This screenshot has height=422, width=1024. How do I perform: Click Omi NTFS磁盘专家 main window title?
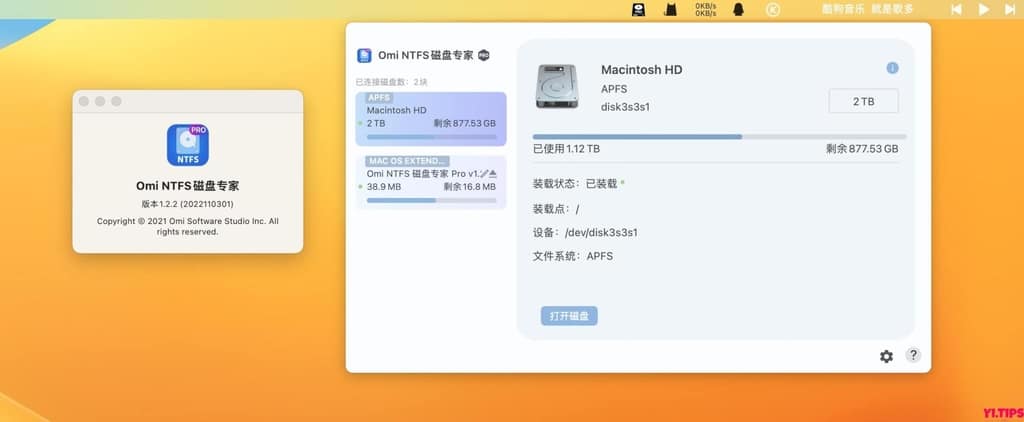tap(426, 56)
